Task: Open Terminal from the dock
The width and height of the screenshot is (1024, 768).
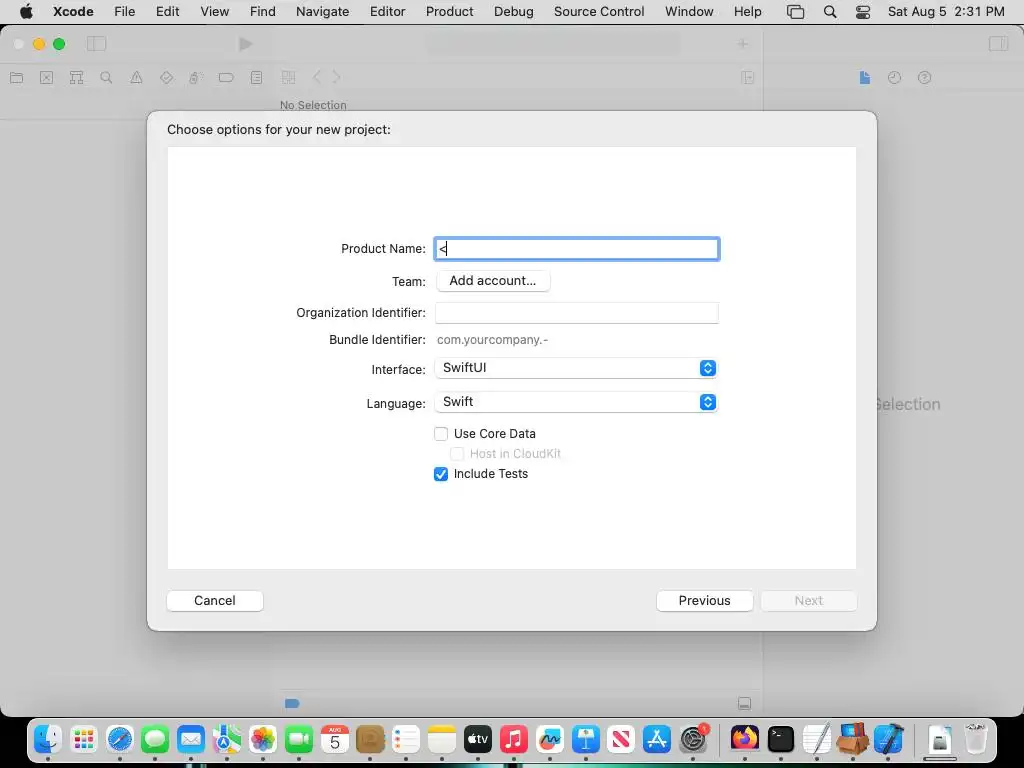Action: click(x=780, y=739)
